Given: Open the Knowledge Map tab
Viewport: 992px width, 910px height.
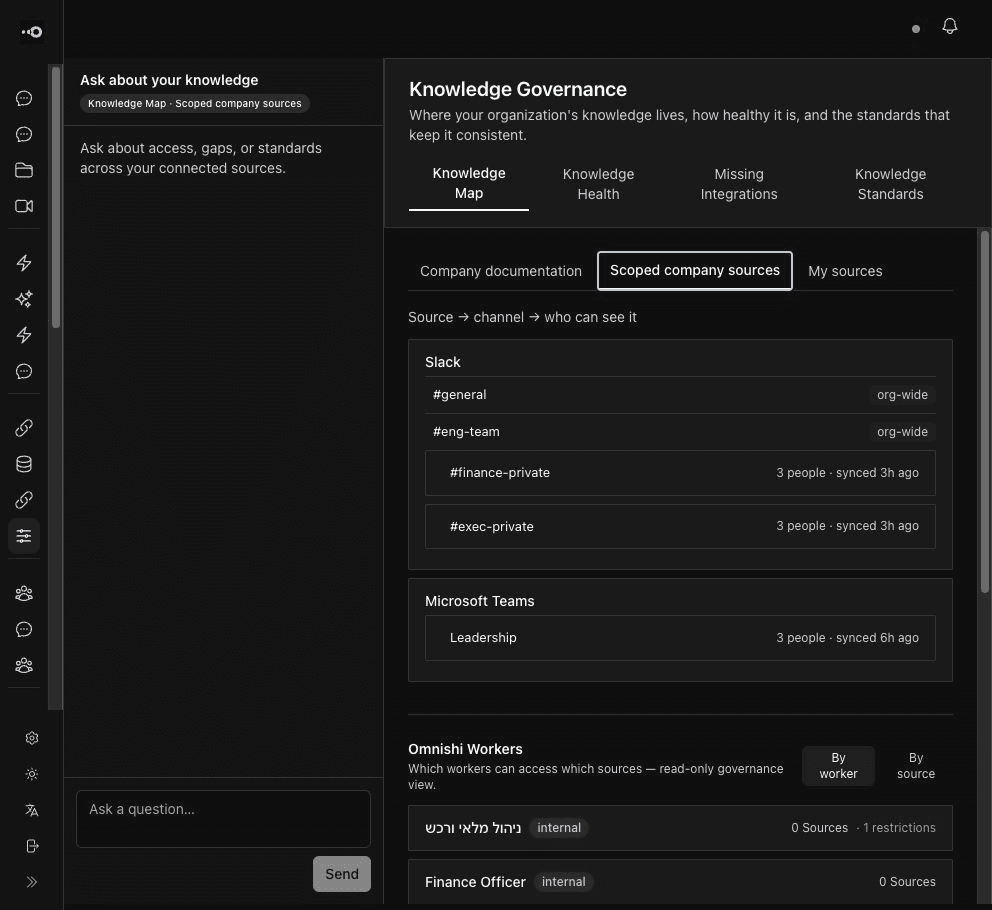Looking at the screenshot, I should coord(469,184).
